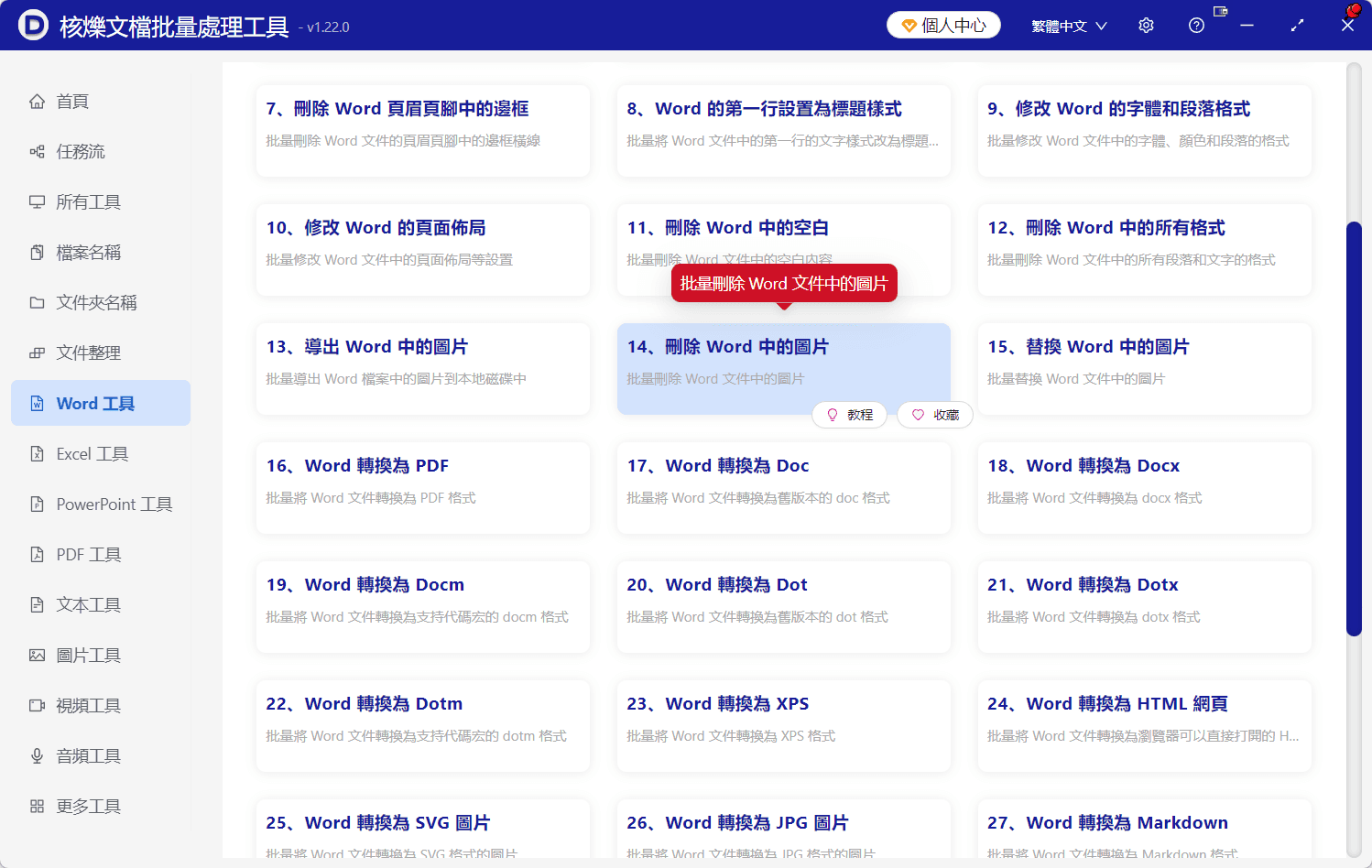Toggle favorite with the 收藏 heart button
The width and height of the screenshot is (1372, 868).
coord(934,415)
